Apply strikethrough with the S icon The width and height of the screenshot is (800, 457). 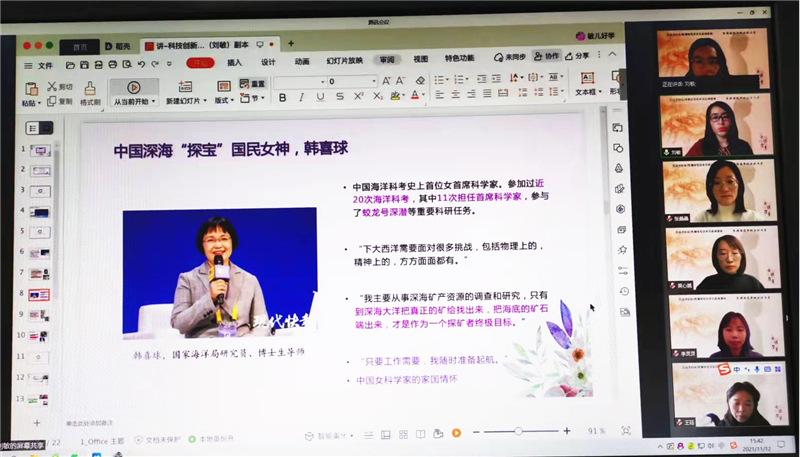coord(340,97)
